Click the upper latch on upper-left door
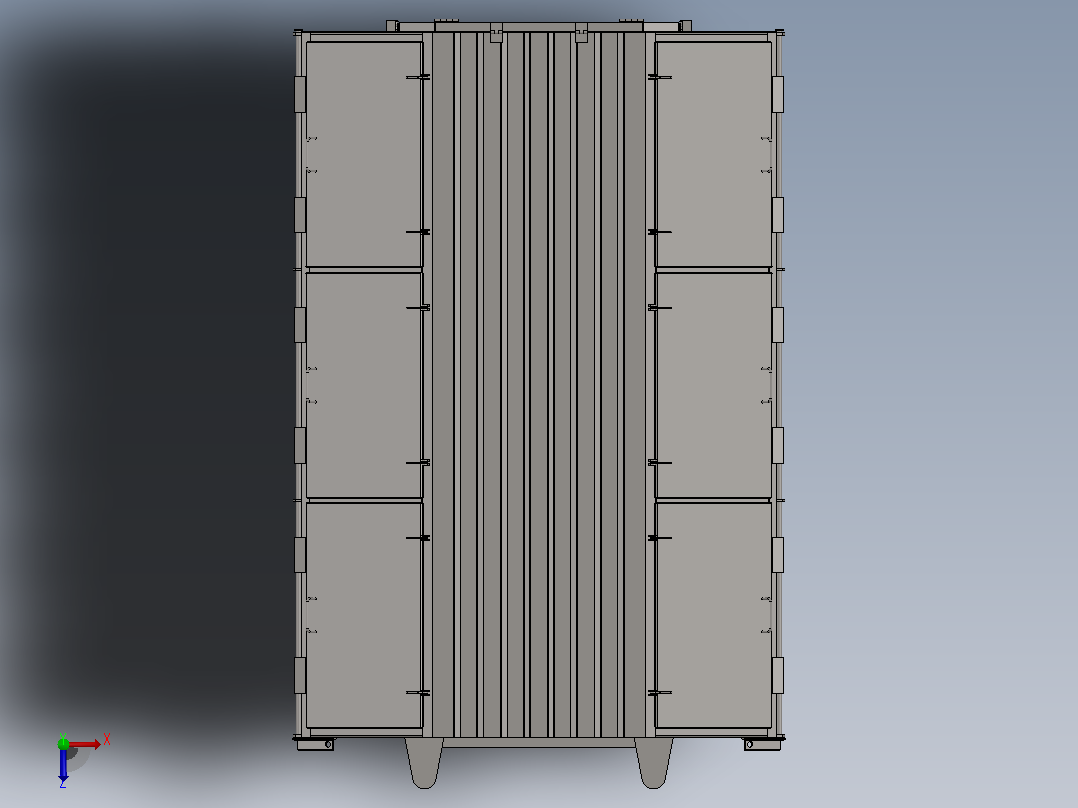This screenshot has height=808, width=1078. pos(418,77)
